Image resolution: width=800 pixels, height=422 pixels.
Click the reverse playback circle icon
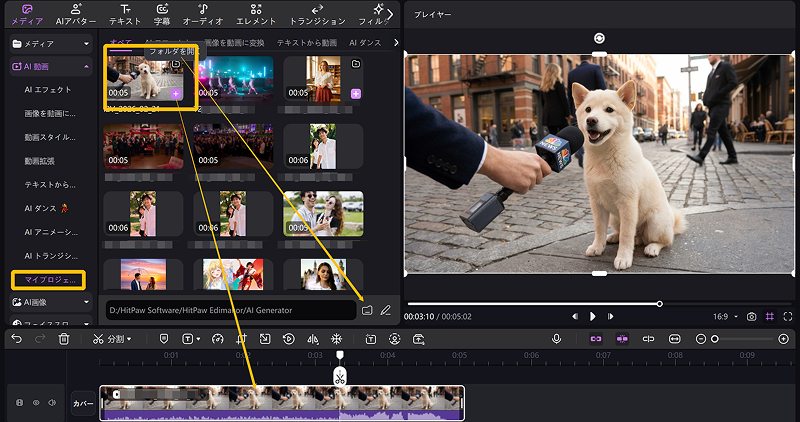click(289, 339)
